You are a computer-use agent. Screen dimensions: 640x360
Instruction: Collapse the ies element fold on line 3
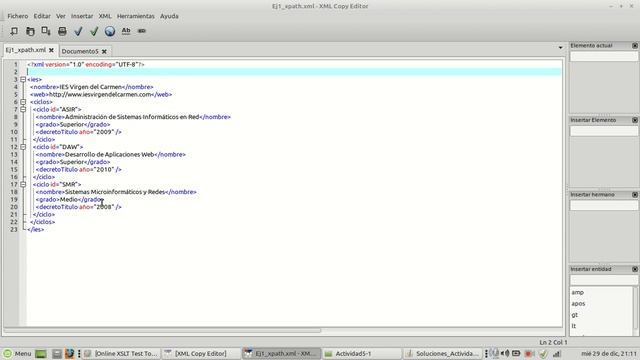[x=23, y=80]
